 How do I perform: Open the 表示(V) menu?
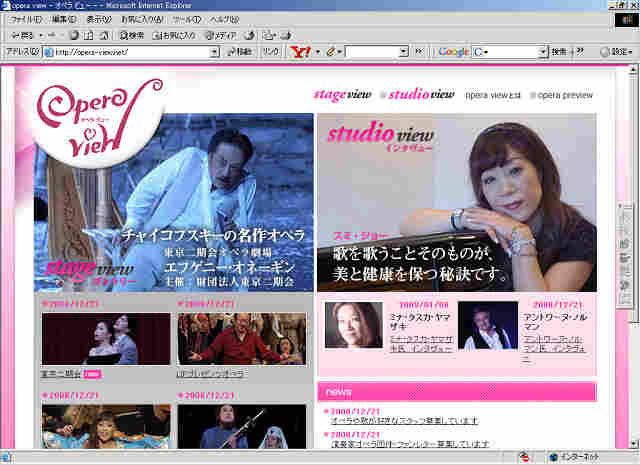(x=99, y=20)
